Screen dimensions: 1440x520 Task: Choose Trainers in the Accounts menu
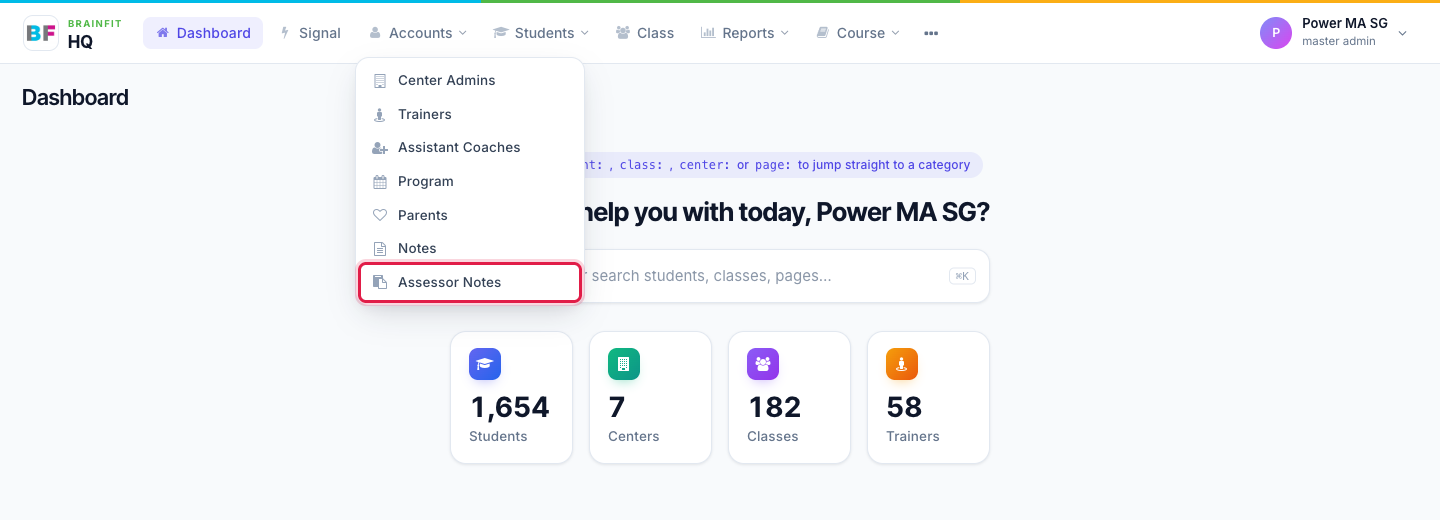(x=470, y=114)
